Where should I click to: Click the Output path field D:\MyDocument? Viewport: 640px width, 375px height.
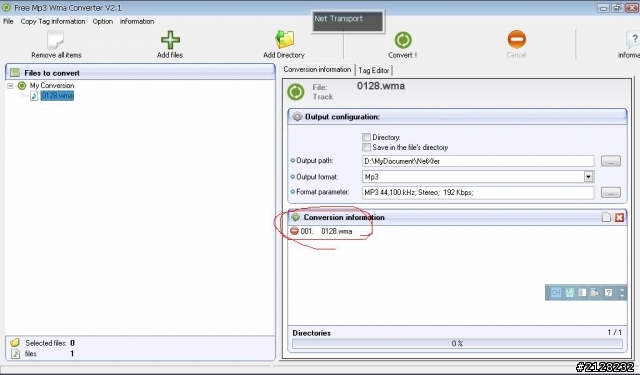tap(478, 161)
